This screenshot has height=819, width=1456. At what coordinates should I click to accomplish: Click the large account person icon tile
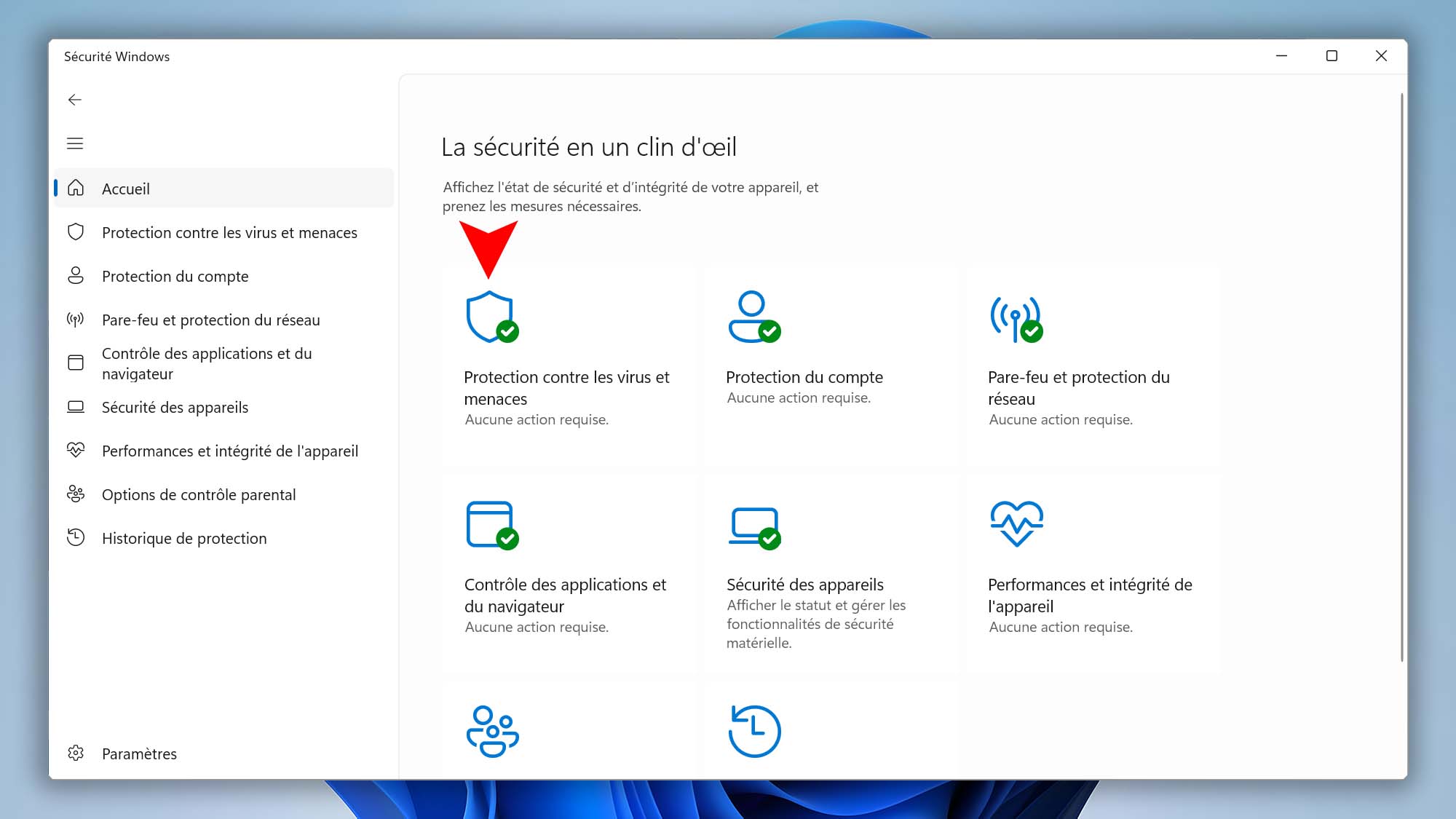754,317
